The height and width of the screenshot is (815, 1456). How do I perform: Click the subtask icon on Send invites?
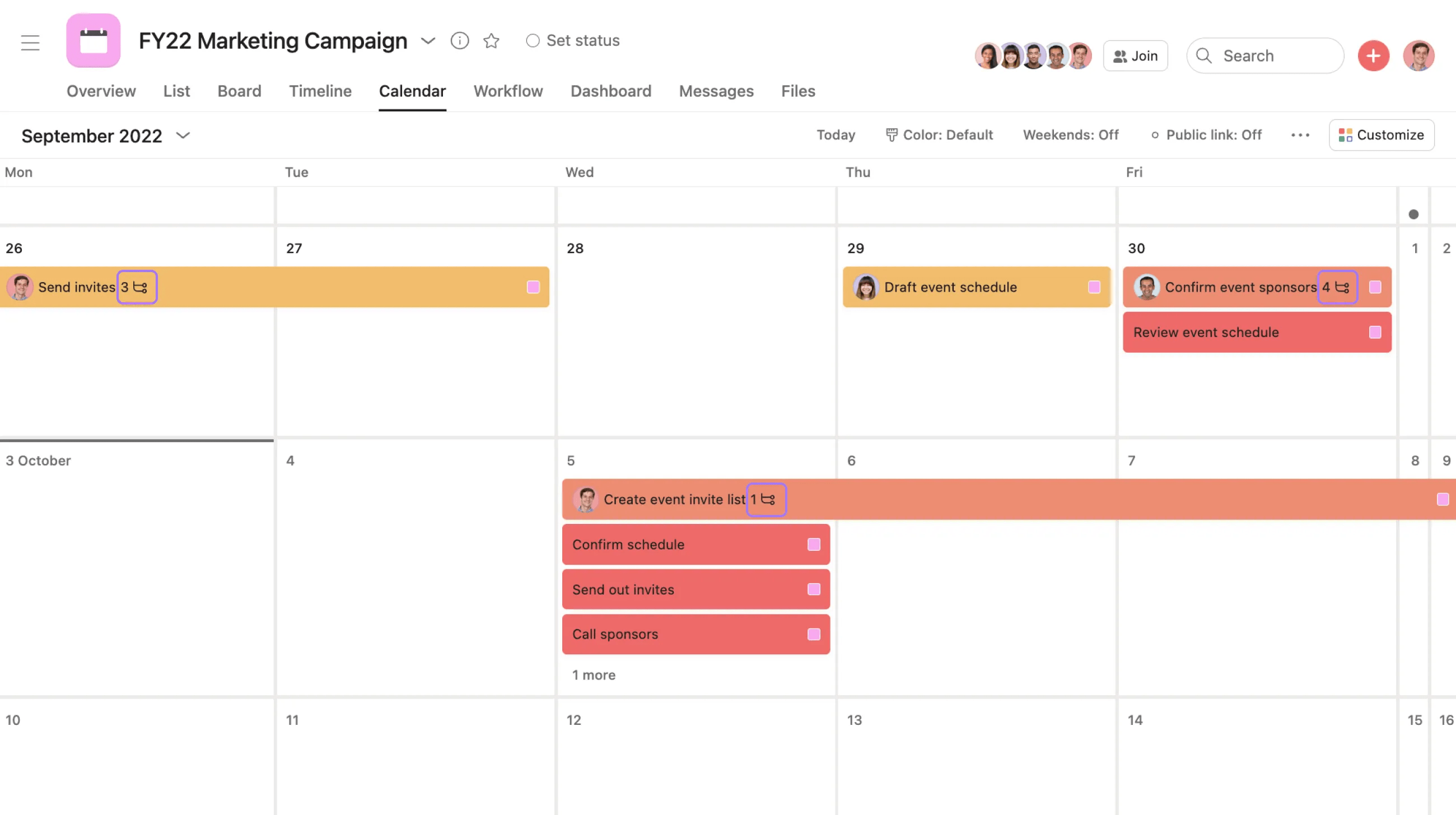point(137,287)
